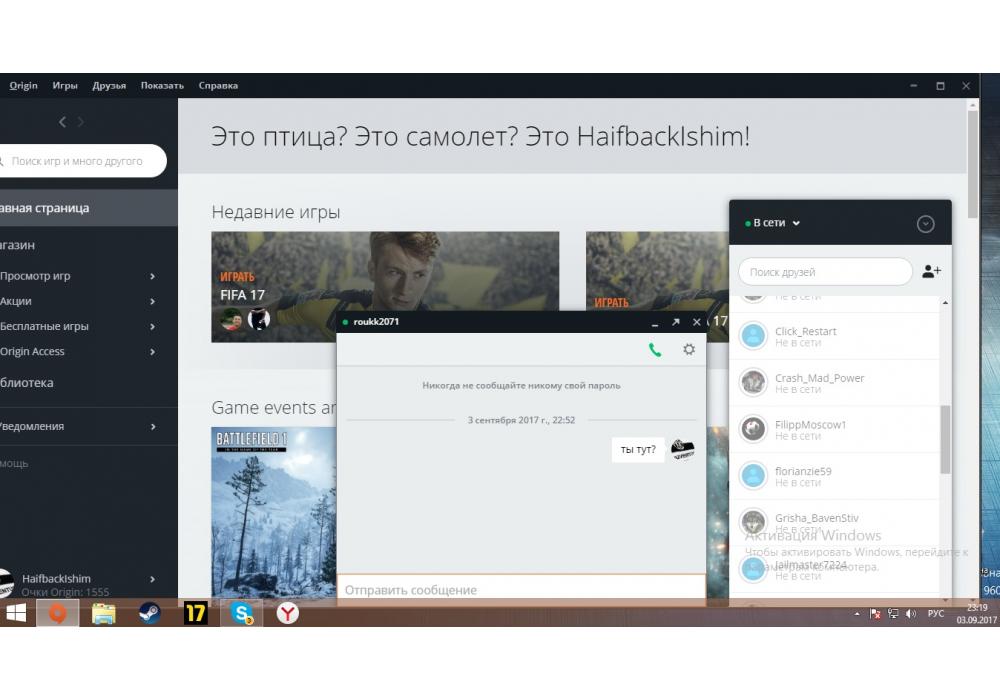Expand the Origin Access submenu chevron
Viewport: 1000px width, 700px height.
pos(152,351)
